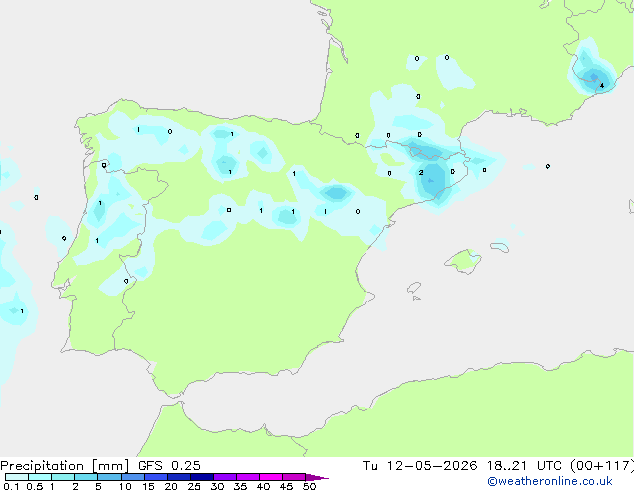Screen dimensions: 634x490
Task: Click the 'Precipitation [mm]' title text
Action: pyautogui.click(x=65, y=466)
